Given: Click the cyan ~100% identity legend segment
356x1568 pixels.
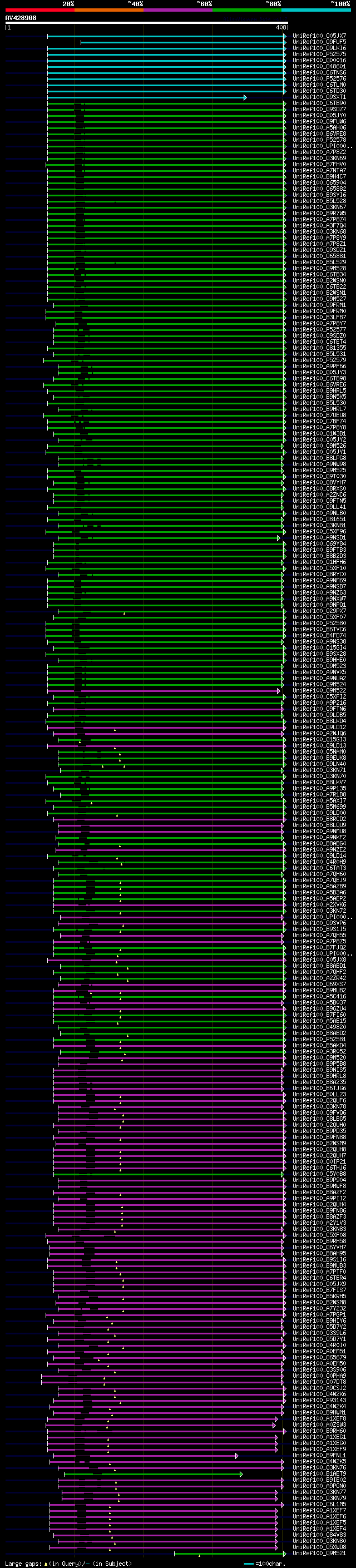Looking at the screenshot, I should pyautogui.click(x=316, y=10).
